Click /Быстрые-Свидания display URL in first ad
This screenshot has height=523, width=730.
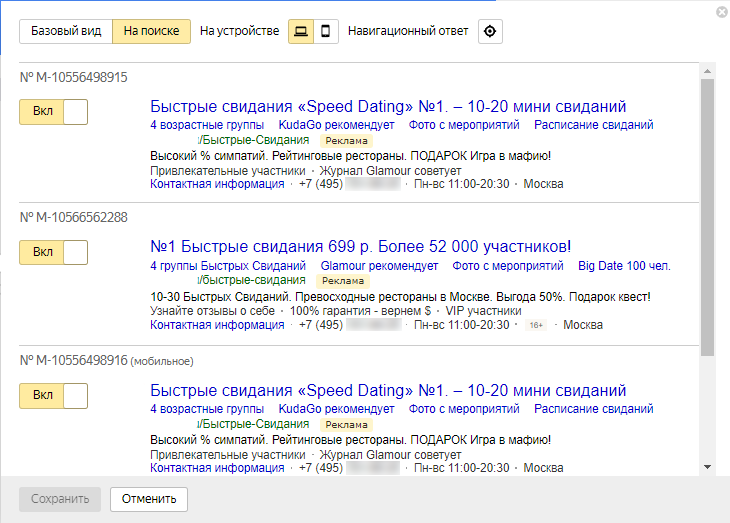pos(253,140)
